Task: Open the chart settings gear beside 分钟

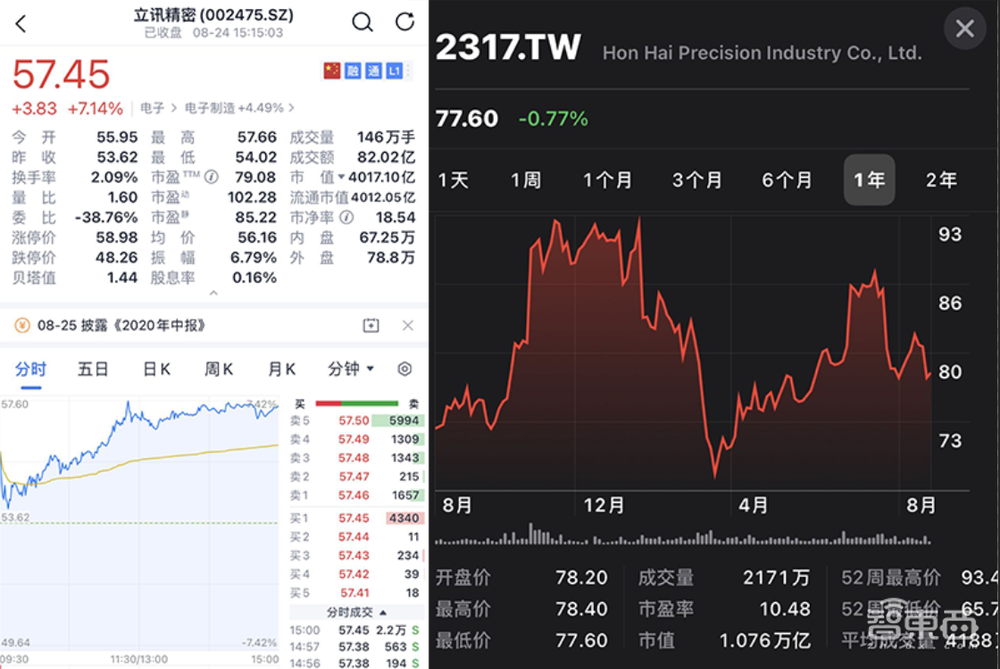Action: click(x=403, y=368)
